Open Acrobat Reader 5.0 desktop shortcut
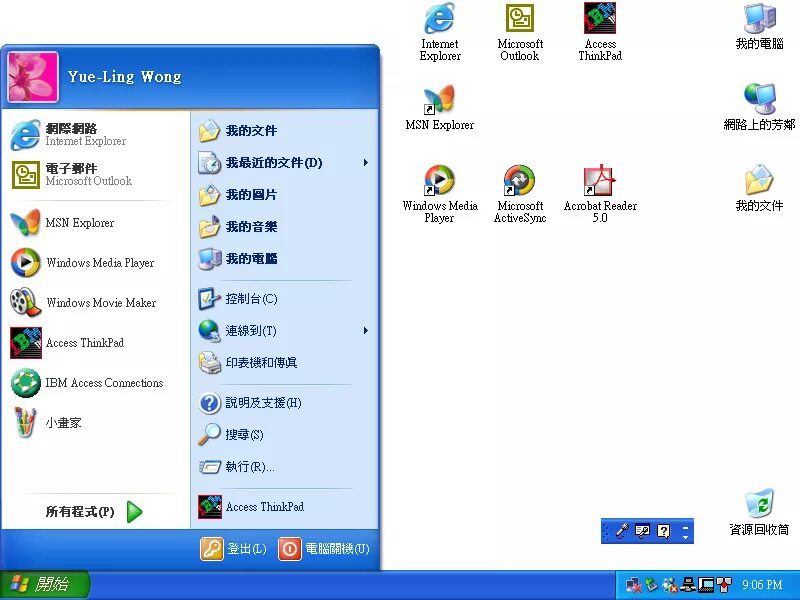 pyautogui.click(x=600, y=194)
